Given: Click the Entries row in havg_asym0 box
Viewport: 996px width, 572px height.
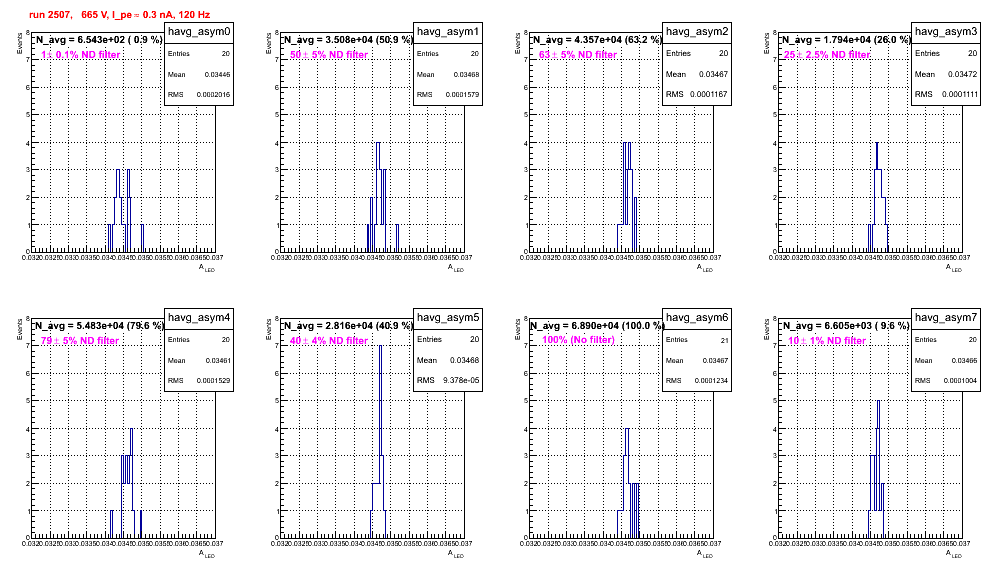Looking at the screenshot, I should 199,54.
